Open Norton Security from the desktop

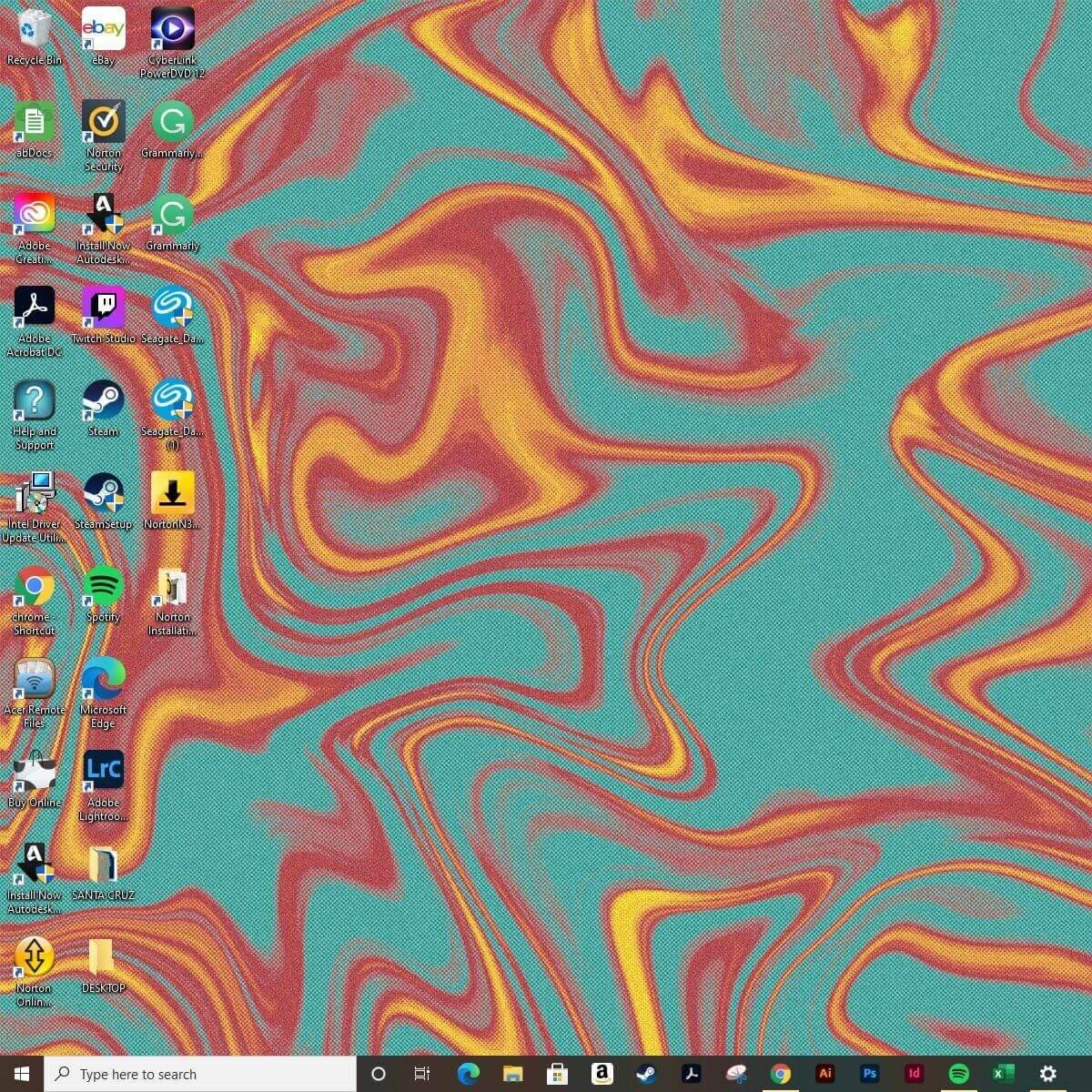coord(103,121)
